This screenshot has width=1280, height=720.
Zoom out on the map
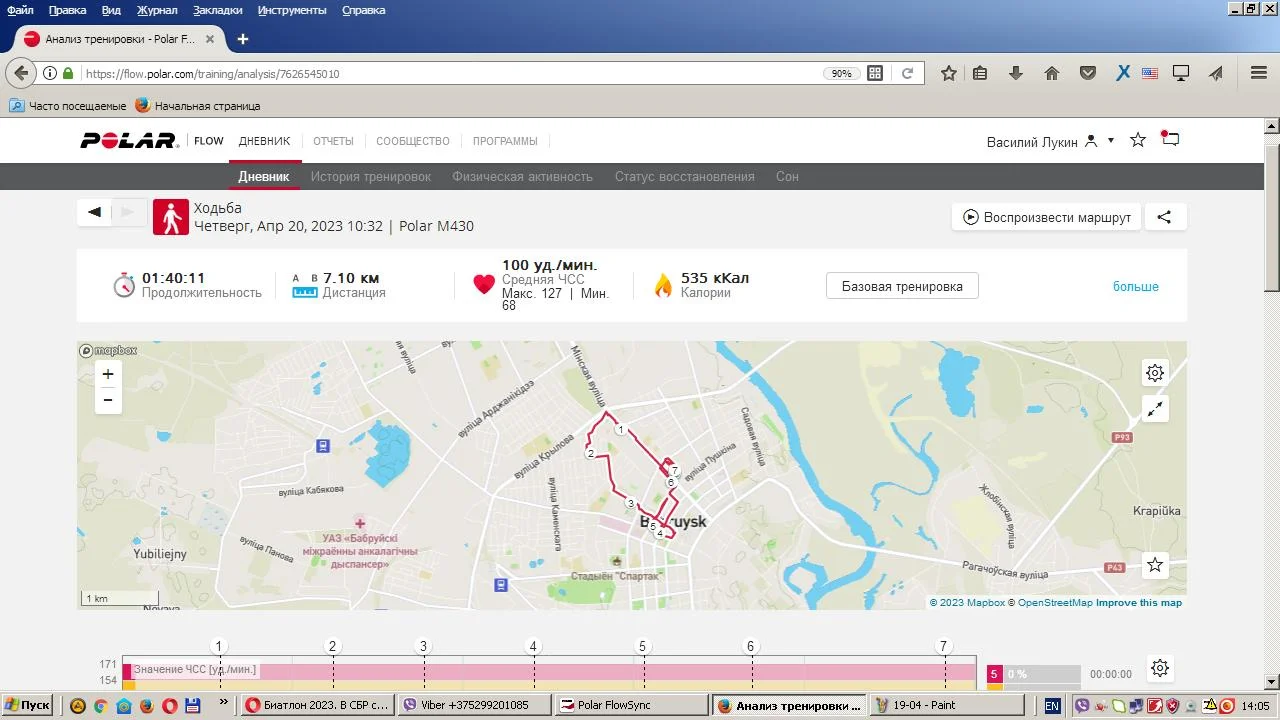(x=108, y=400)
